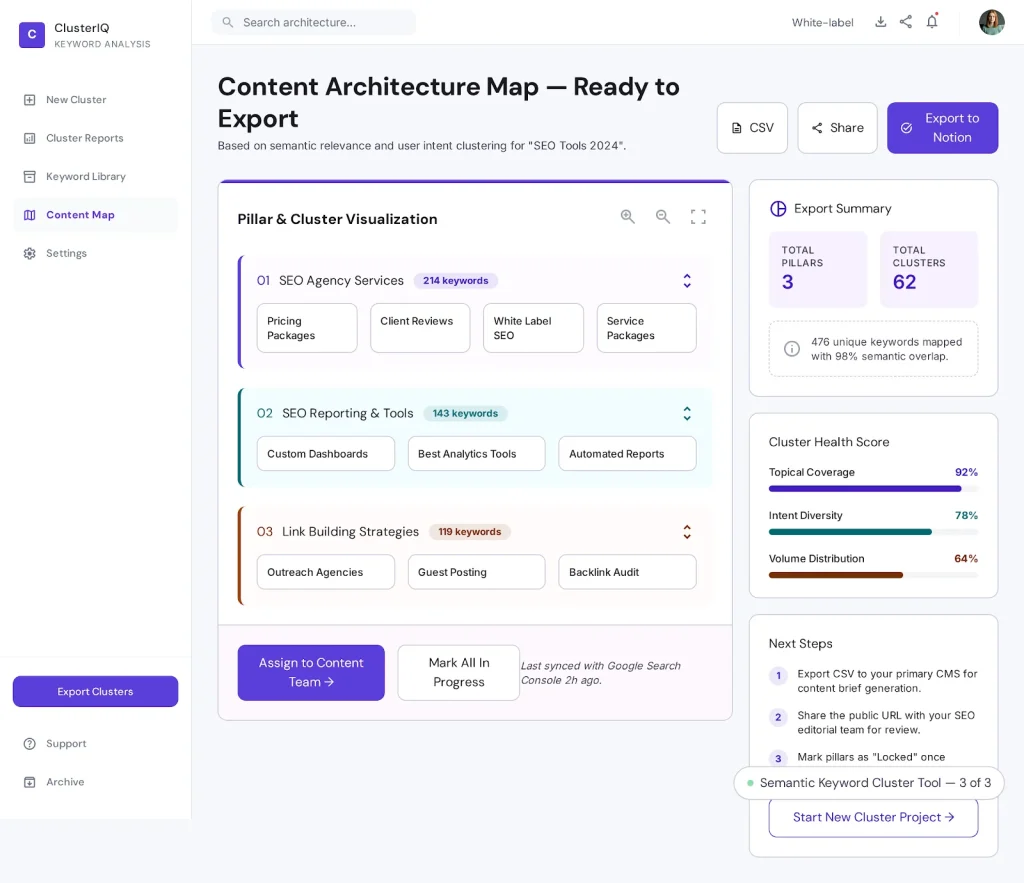Open the user profile avatar
Viewport: 1024px width, 883px height.
pos(991,22)
